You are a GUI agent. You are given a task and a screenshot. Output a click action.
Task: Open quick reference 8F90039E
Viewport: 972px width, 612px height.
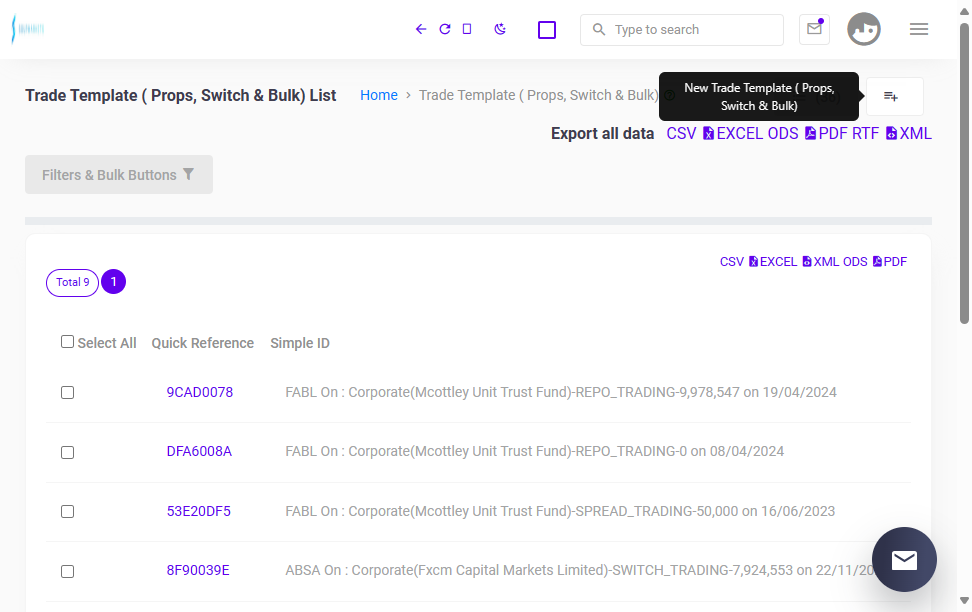(x=198, y=570)
